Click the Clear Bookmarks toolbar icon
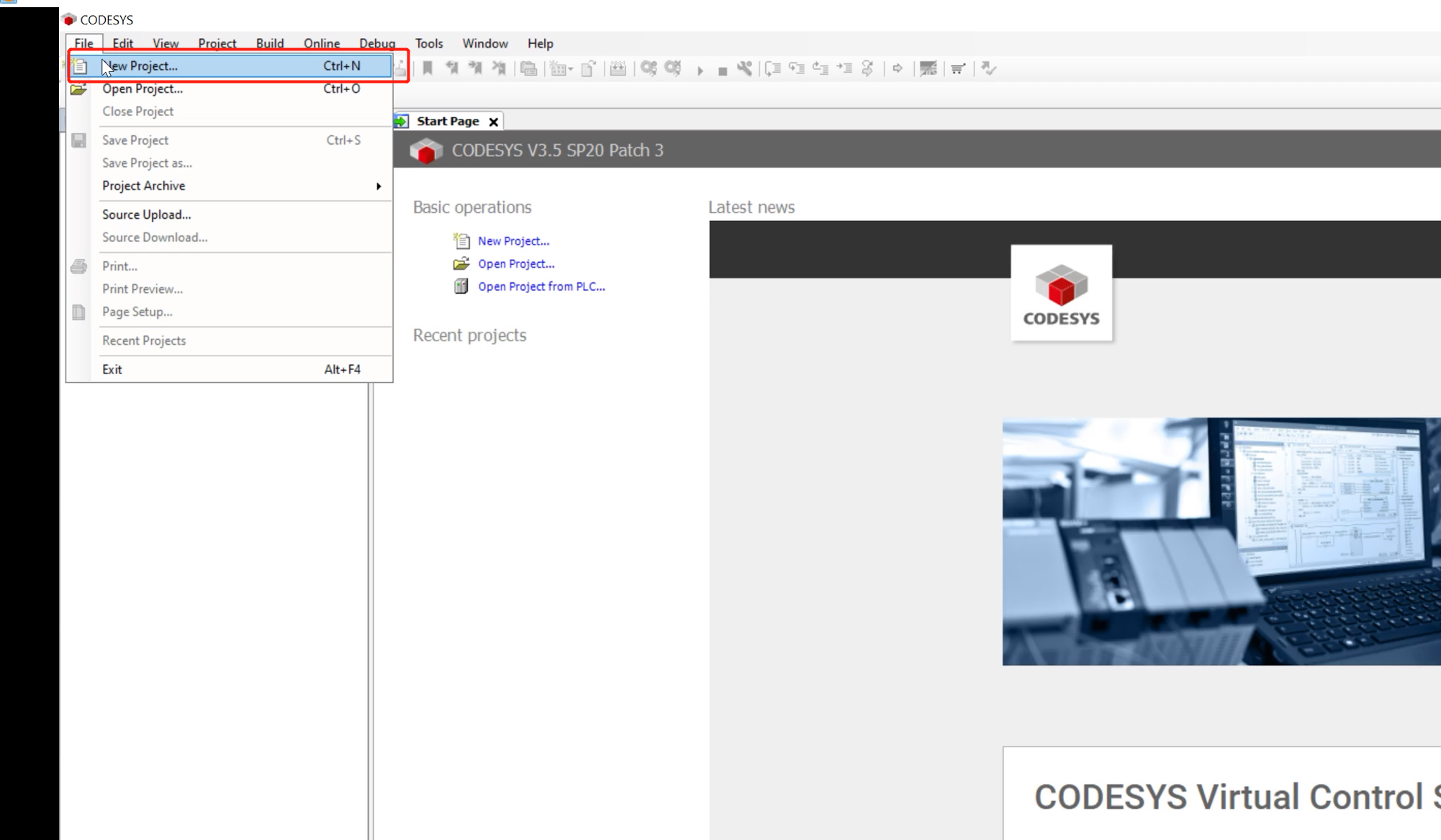 [x=499, y=68]
